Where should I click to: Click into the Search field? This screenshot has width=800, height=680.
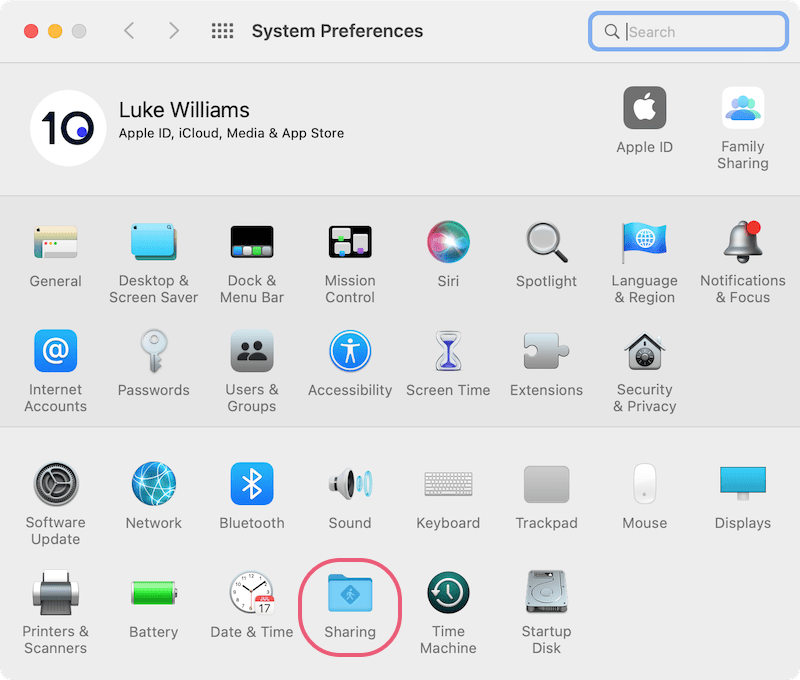click(689, 32)
